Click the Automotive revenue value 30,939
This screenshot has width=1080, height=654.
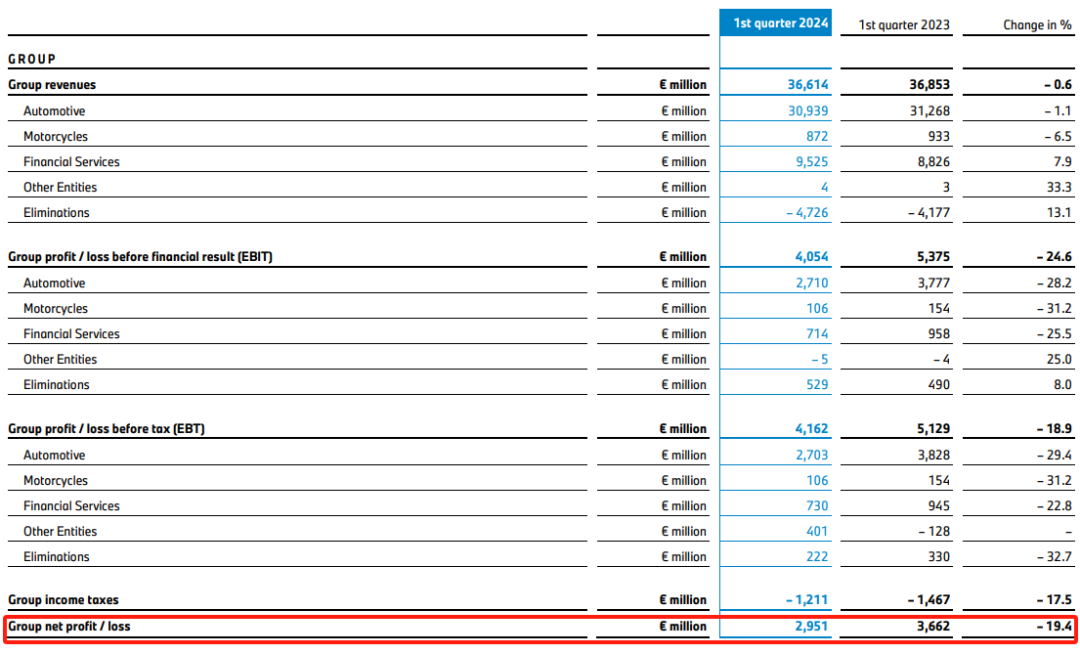coord(808,111)
